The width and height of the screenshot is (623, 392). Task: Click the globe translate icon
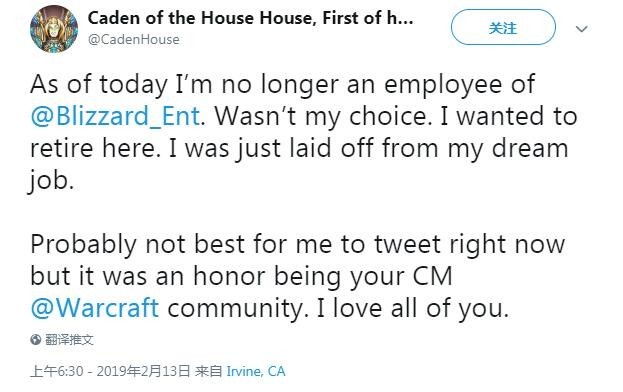[36, 340]
